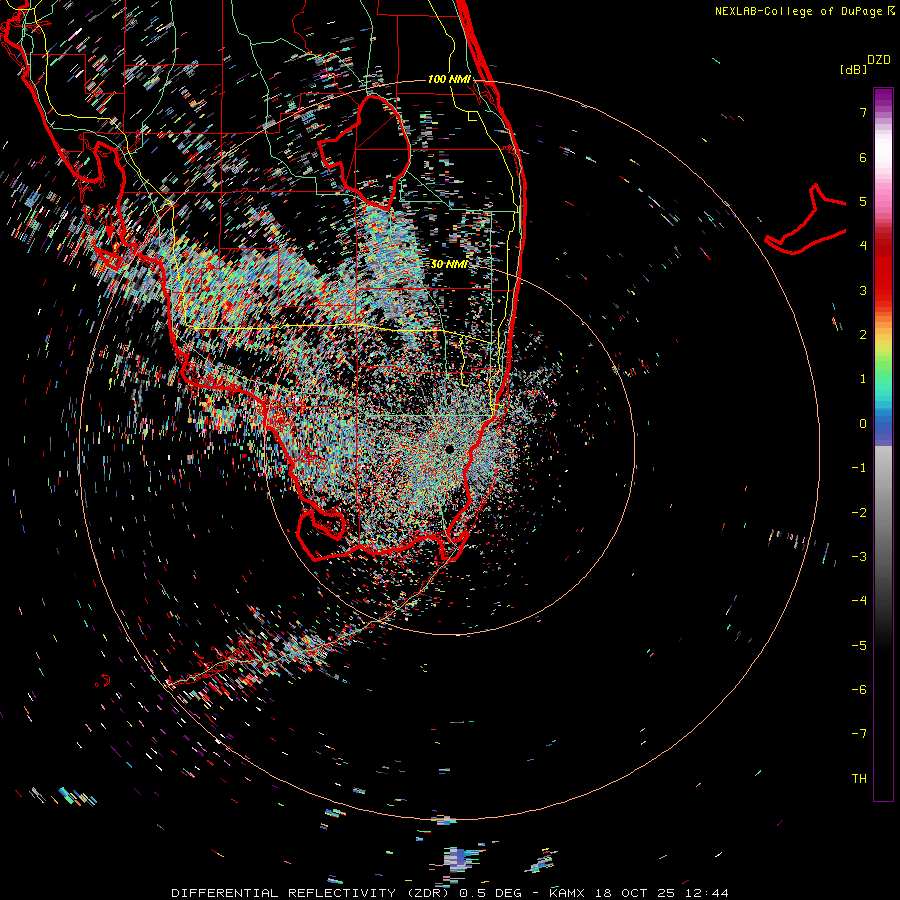The width and height of the screenshot is (900, 900).
Task: Select the 3 dB label on the scale
Action: coord(863,290)
